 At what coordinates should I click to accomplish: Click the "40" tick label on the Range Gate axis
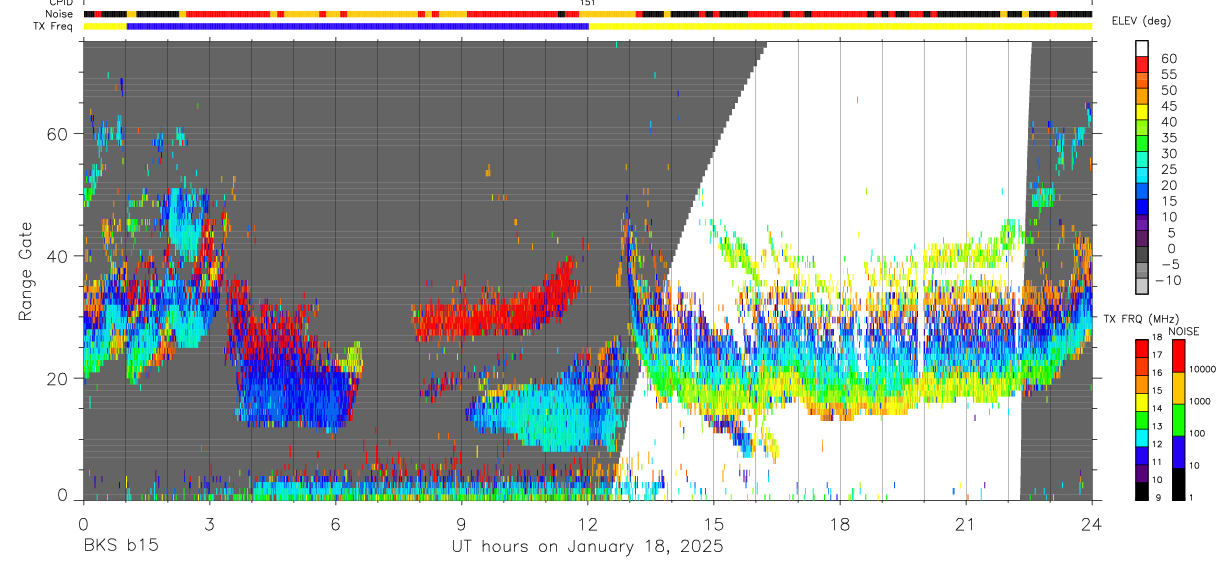tap(58, 256)
